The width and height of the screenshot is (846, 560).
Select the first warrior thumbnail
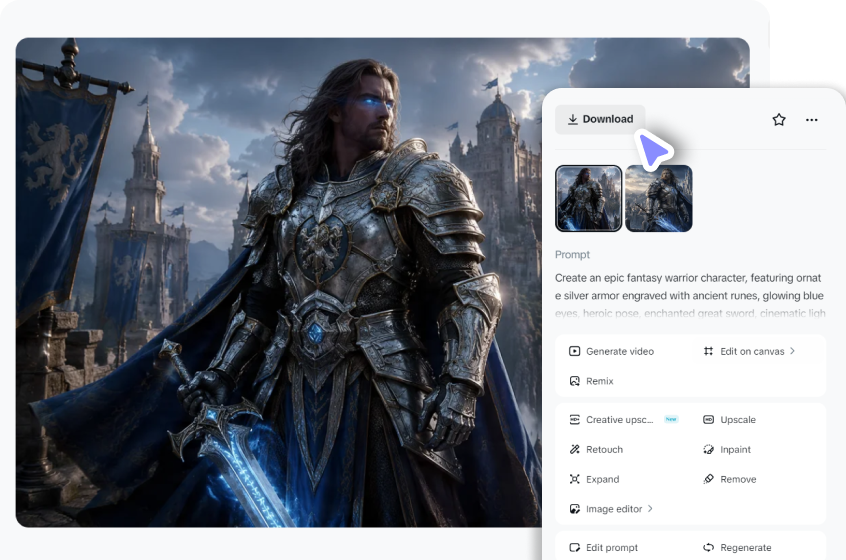tap(588, 199)
